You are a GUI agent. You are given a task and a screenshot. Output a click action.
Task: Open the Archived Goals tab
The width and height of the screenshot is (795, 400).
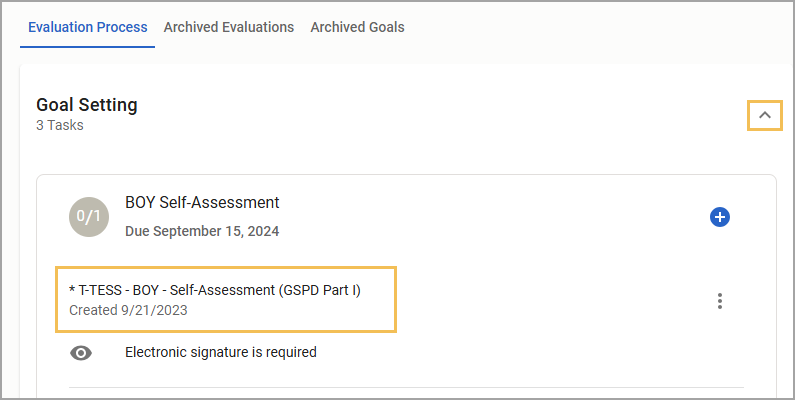[357, 27]
